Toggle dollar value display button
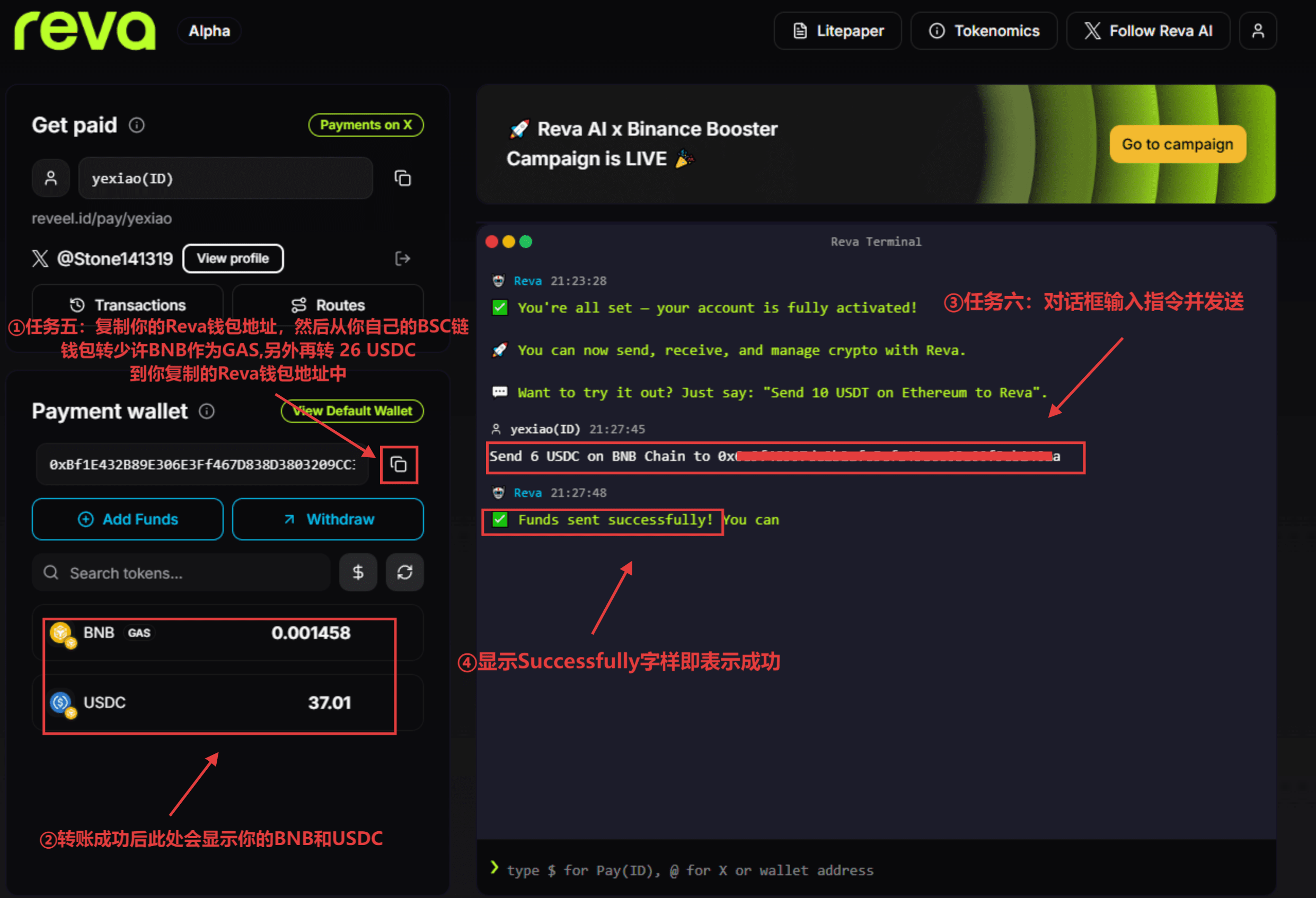The width and height of the screenshot is (1316, 898). [x=358, y=572]
